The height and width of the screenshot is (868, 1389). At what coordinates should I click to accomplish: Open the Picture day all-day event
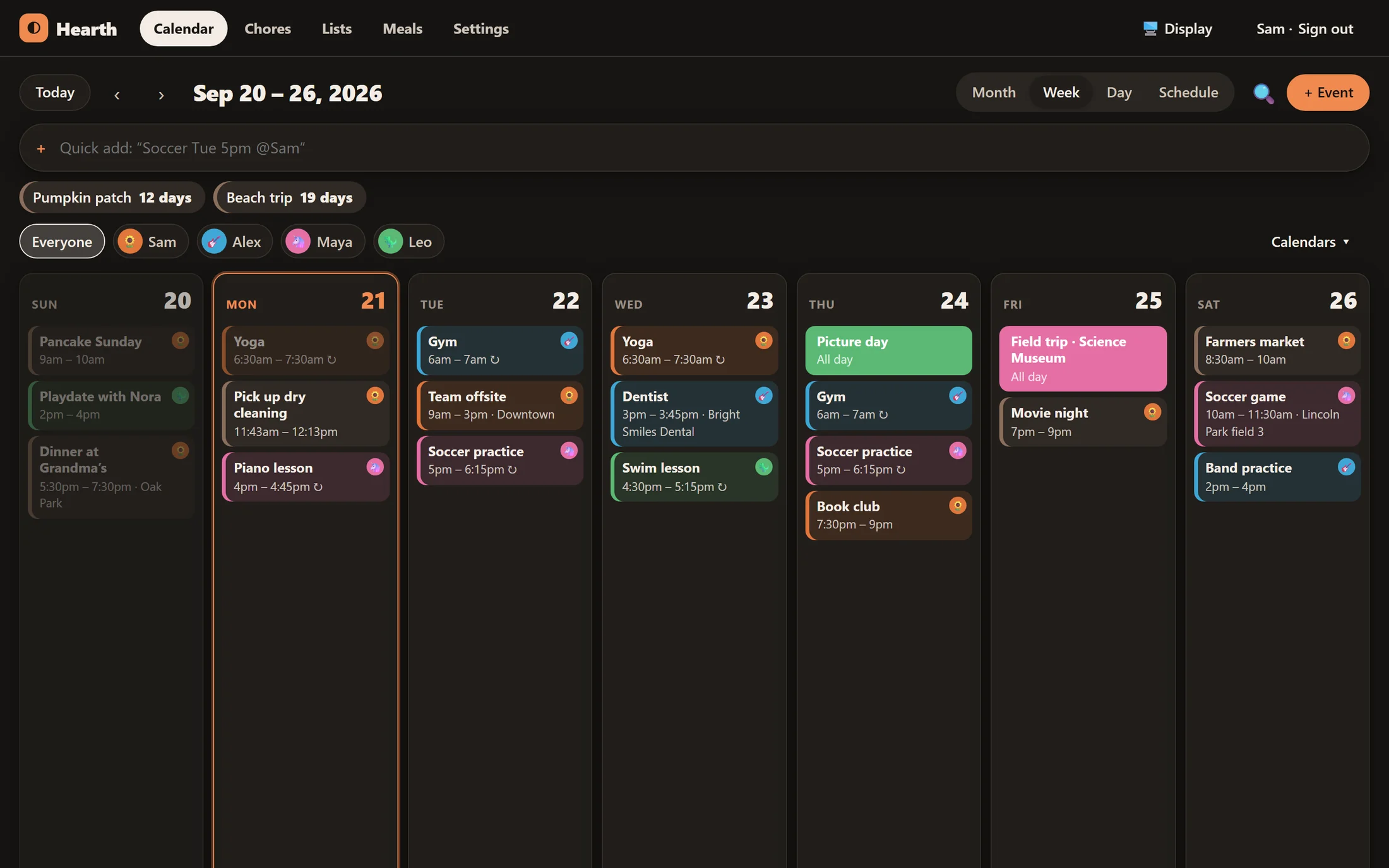point(888,350)
